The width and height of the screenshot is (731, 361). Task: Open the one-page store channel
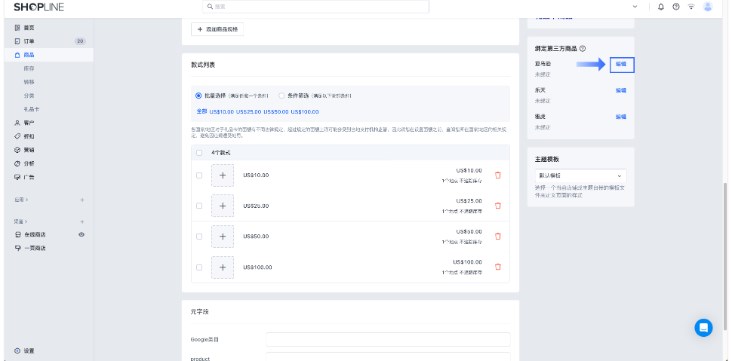pos(30,248)
